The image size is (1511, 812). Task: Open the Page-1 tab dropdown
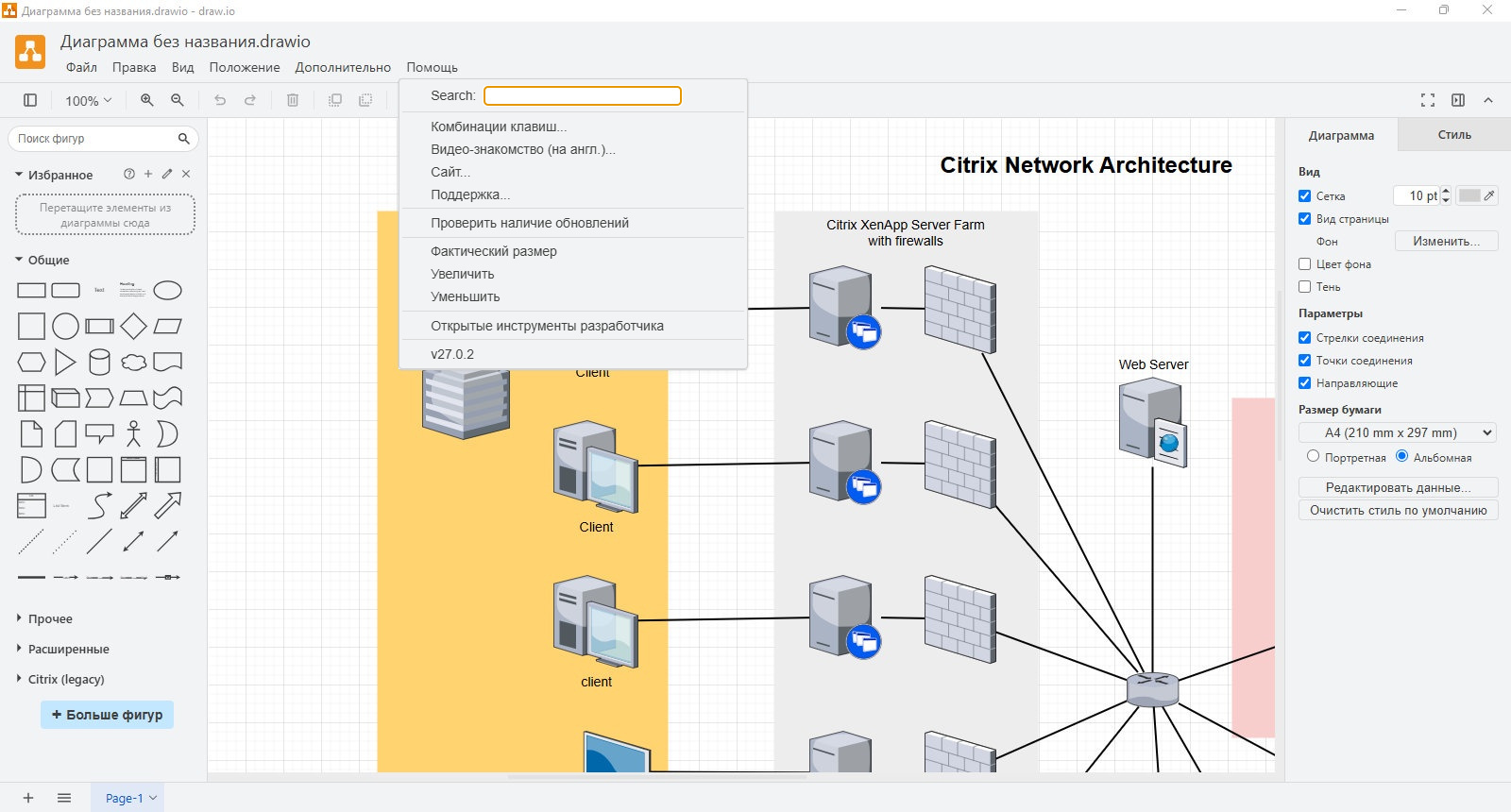pyautogui.click(x=153, y=798)
